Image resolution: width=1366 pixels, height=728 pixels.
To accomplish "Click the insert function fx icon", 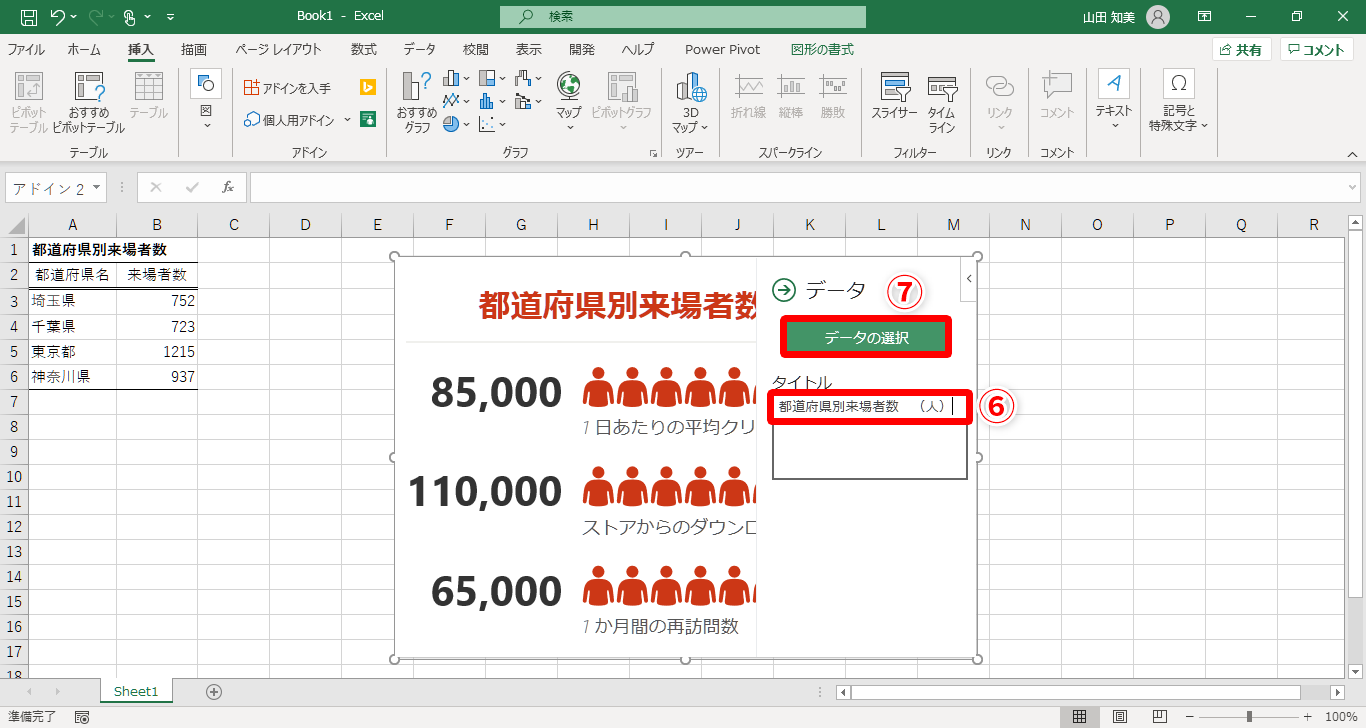I will 228,187.
